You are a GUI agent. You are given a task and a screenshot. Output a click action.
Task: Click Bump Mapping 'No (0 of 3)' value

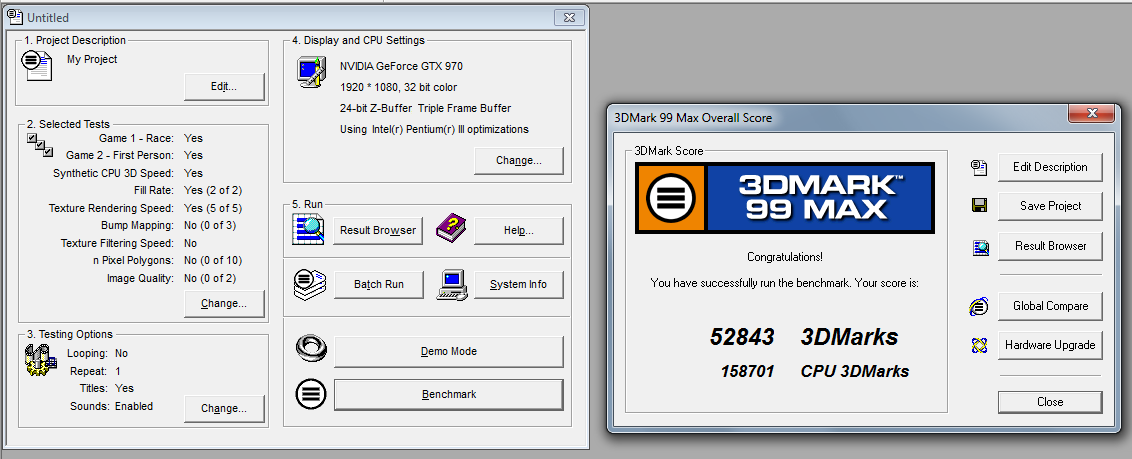click(210, 225)
